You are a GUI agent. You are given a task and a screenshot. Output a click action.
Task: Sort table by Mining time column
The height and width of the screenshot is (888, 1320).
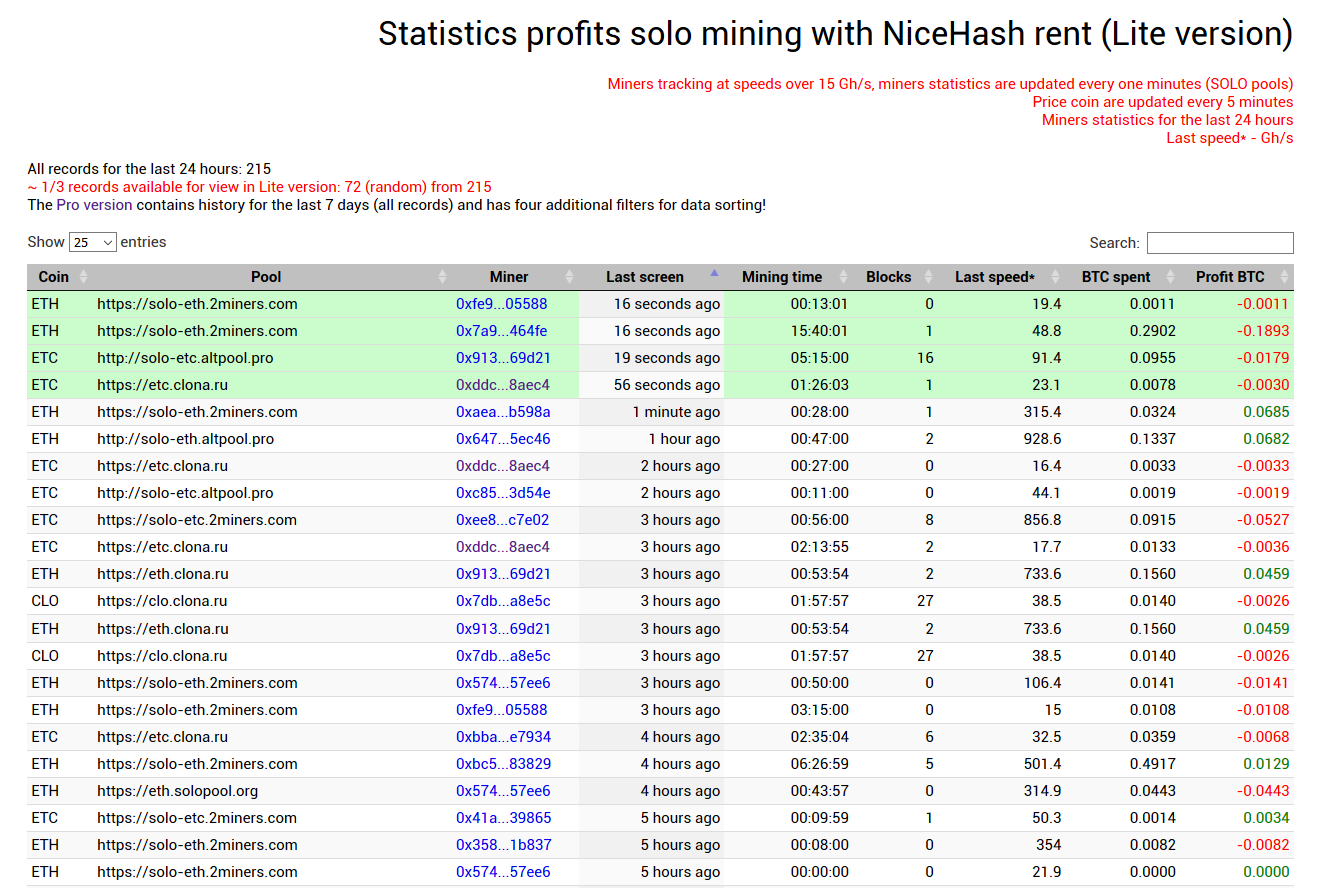point(788,277)
